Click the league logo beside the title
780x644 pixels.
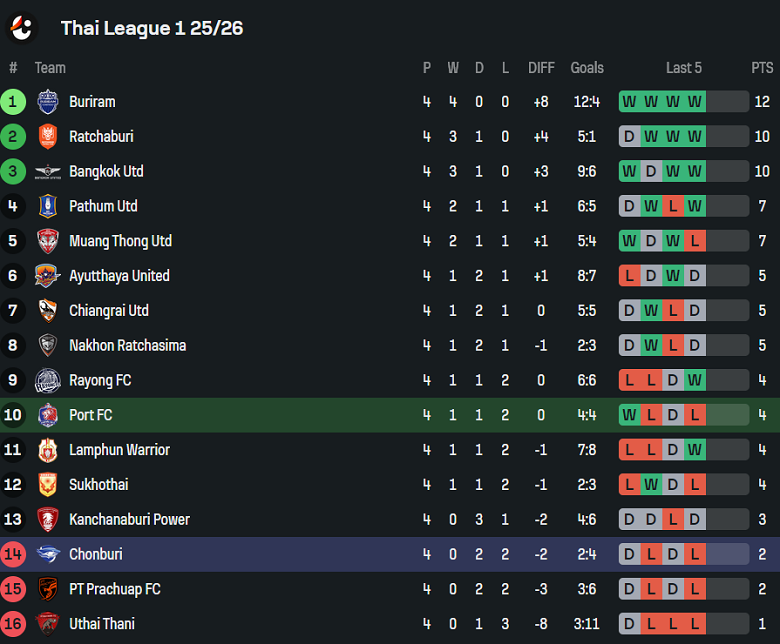21,28
